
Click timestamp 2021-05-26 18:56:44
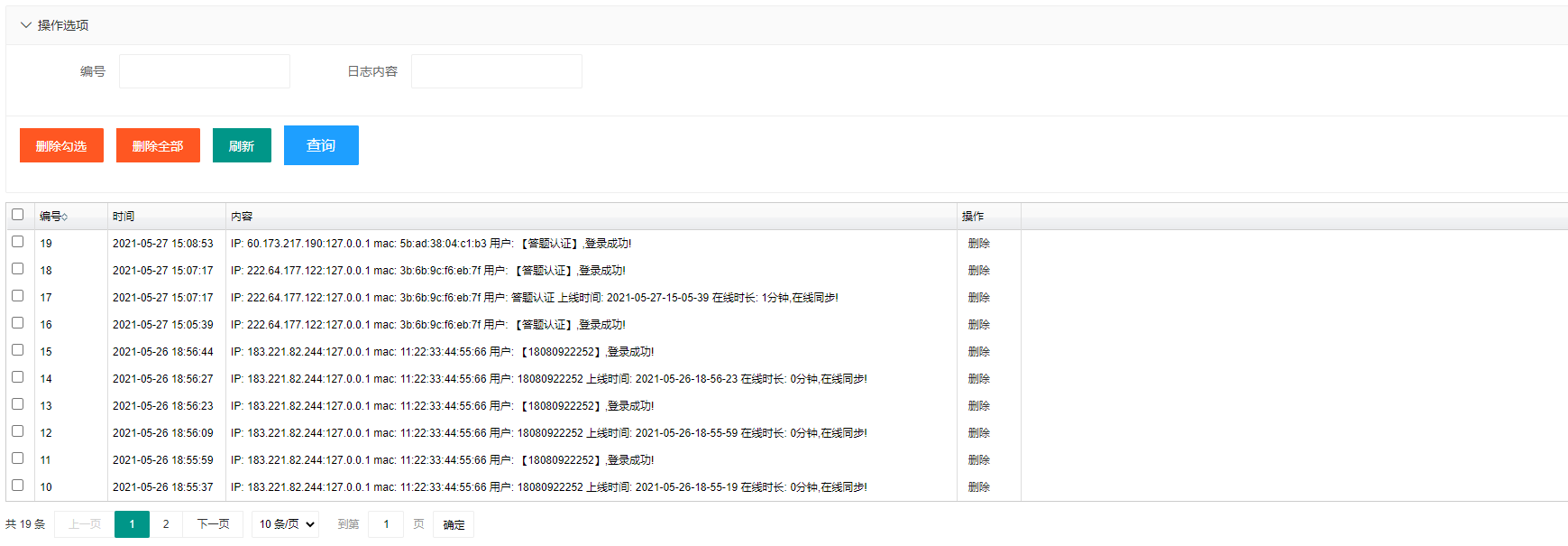tap(163, 352)
